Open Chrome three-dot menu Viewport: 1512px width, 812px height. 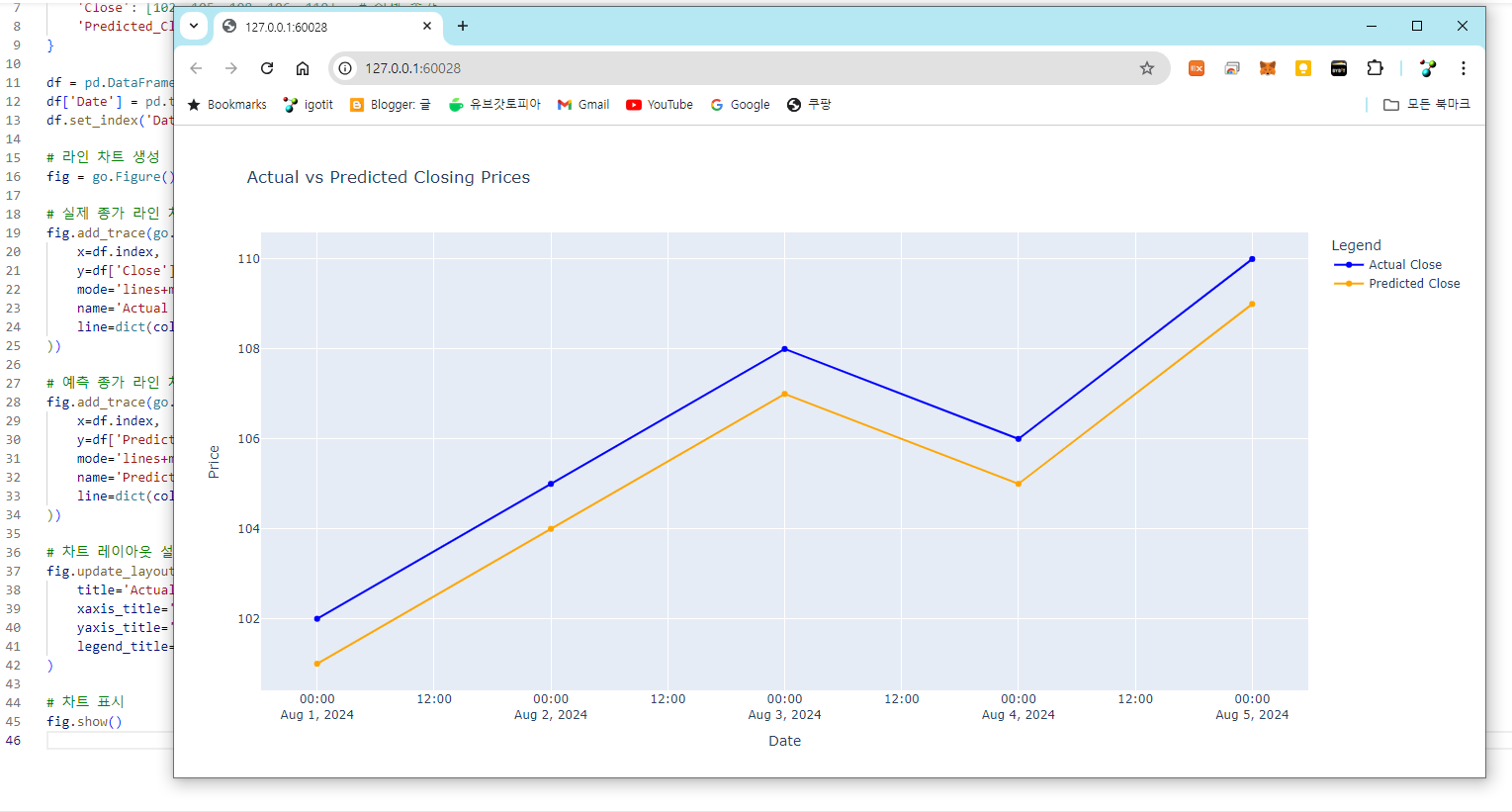click(1464, 68)
